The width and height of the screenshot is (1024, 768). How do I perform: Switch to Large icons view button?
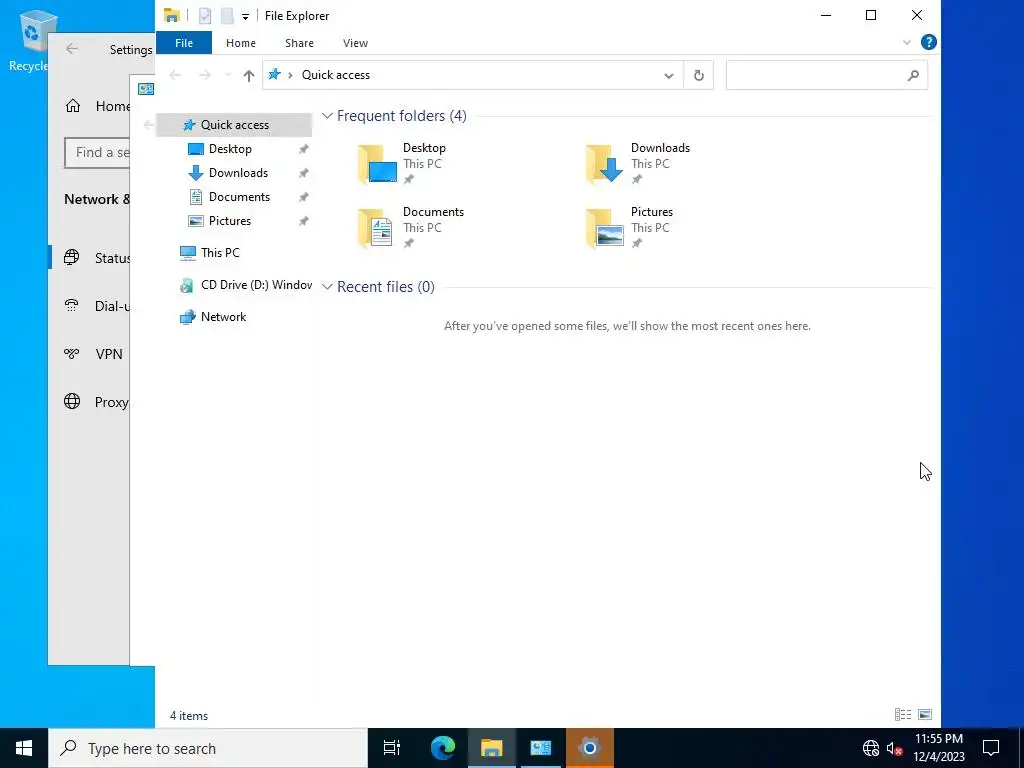(x=925, y=715)
